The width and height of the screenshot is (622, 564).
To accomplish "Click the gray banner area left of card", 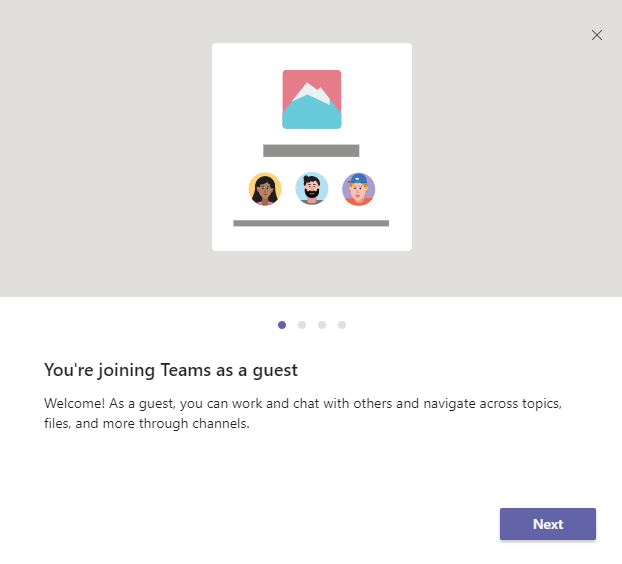I will pos(100,150).
